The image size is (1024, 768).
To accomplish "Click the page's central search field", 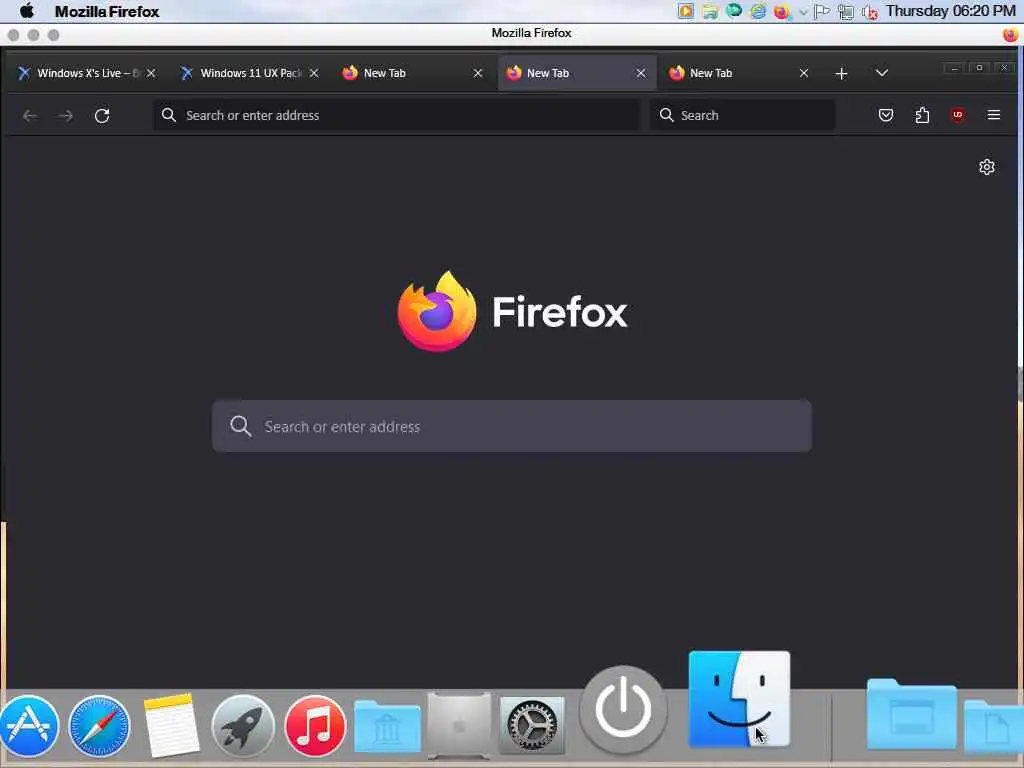I will click(512, 426).
